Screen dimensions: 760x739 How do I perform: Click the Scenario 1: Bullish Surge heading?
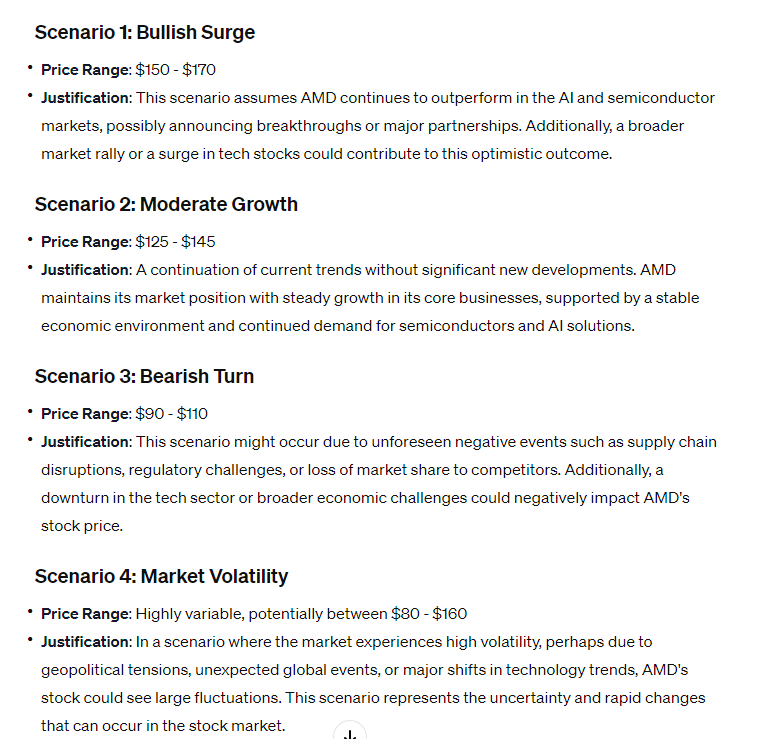tap(145, 32)
